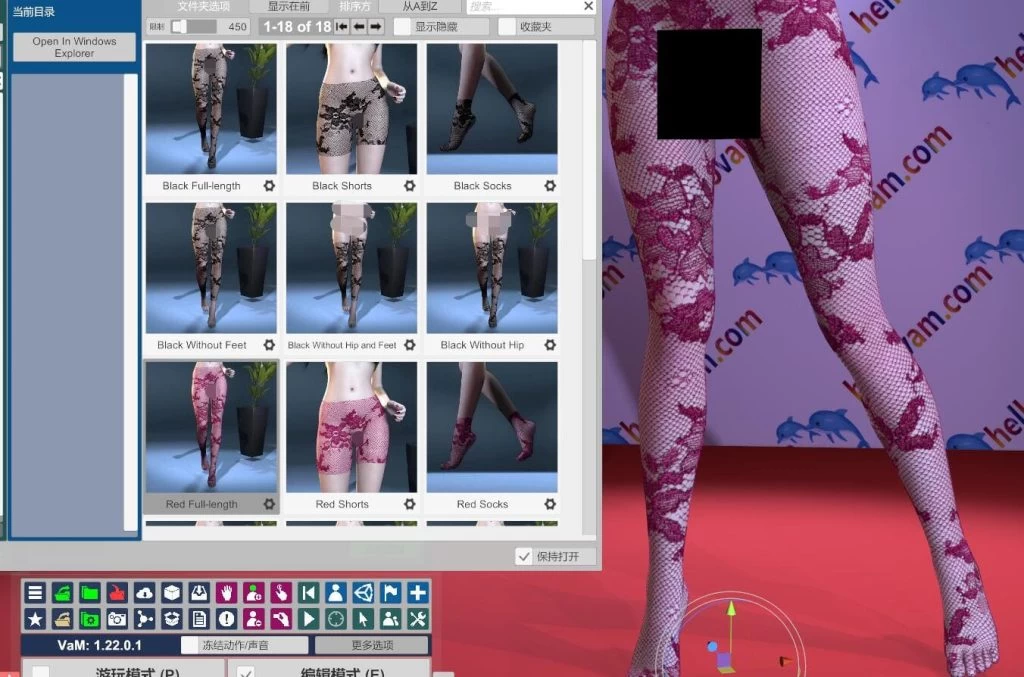Click the cloud download icon
Screen dimensions: 1024x677
pos(144,593)
